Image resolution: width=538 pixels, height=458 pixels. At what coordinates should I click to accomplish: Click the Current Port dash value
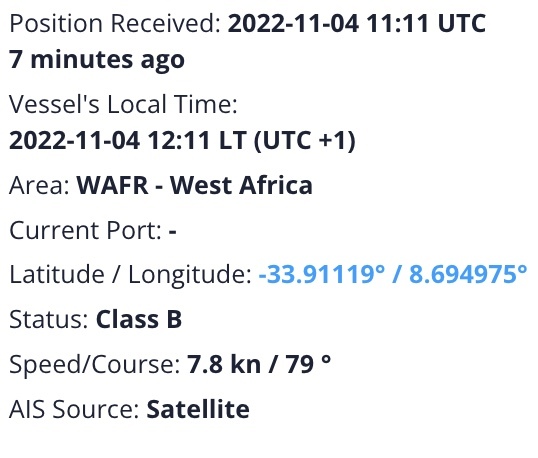[x=173, y=231]
